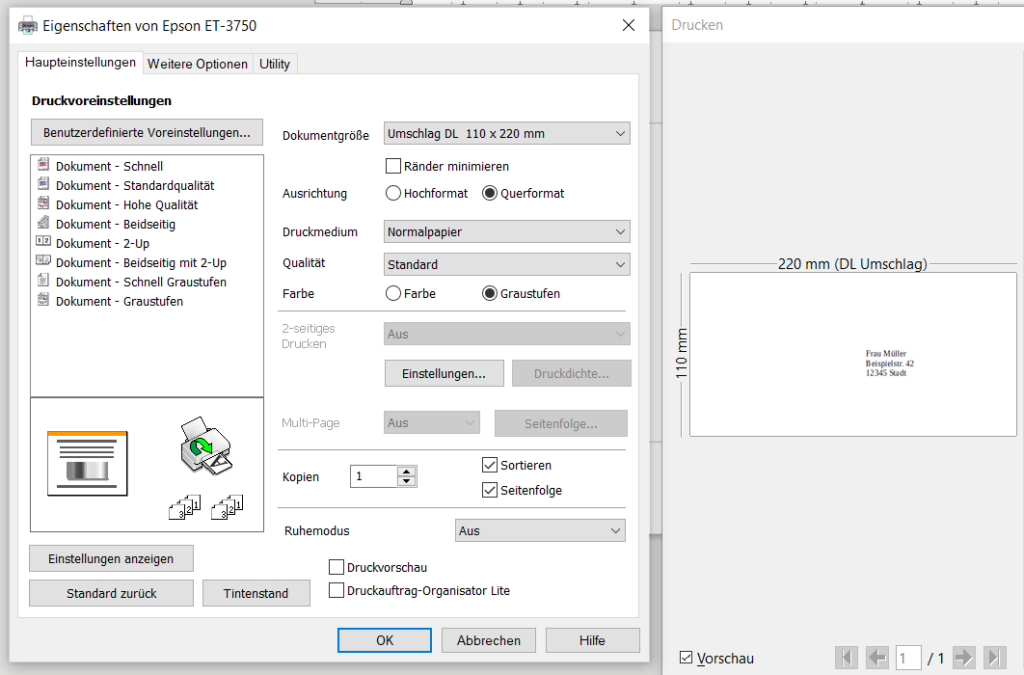The width and height of the screenshot is (1024, 675).
Task: Click the Kopien number field
Action: click(x=374, y=477)
